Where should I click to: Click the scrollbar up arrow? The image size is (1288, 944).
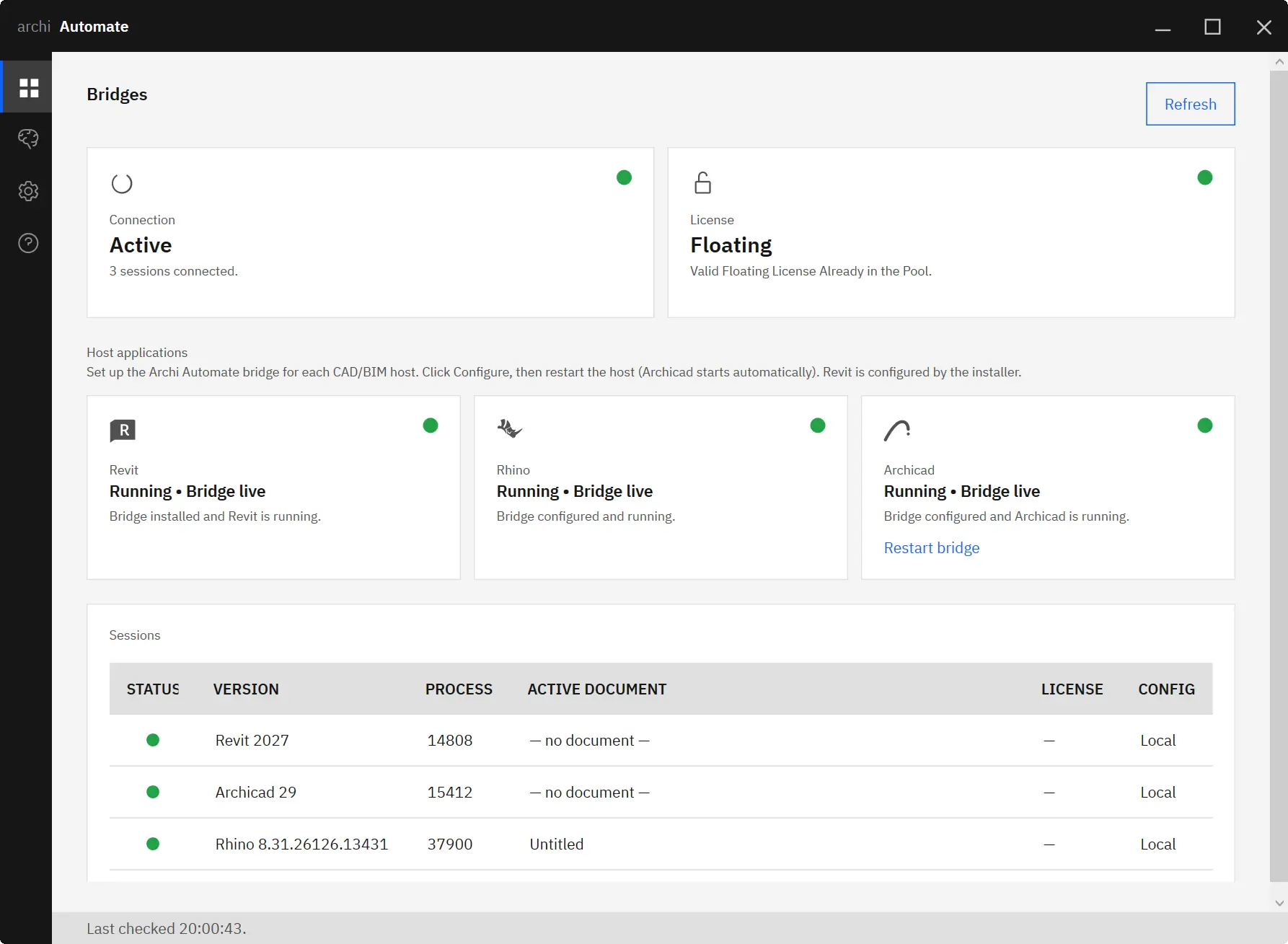(1279, 62)
